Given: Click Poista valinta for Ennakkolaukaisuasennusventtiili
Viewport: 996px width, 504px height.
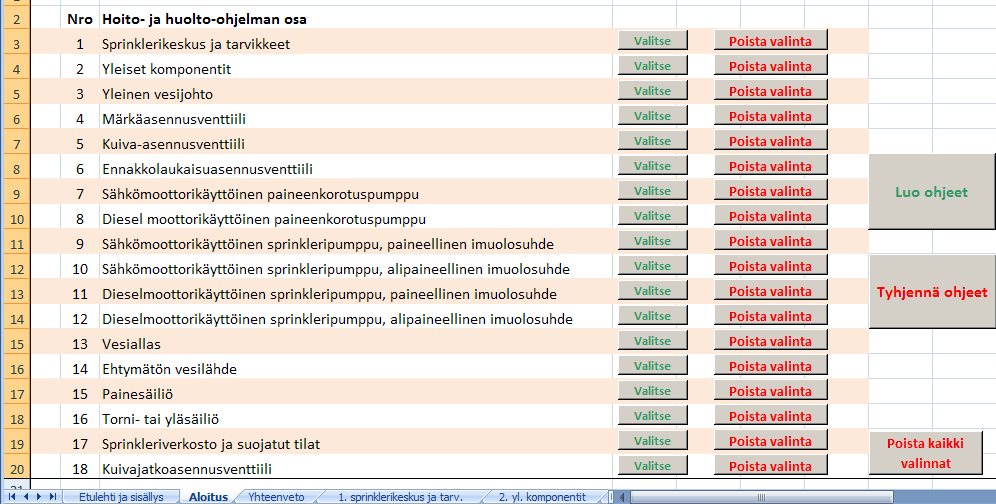Looking at the screenshot, I should click(x=771, y=166).
